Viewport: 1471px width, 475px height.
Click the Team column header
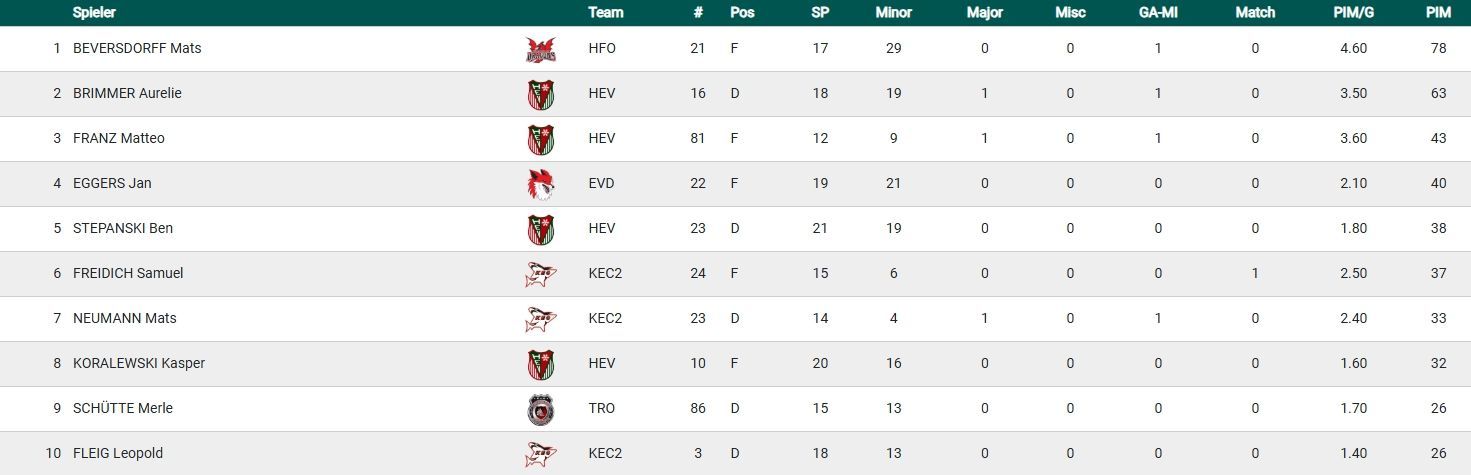606,13
